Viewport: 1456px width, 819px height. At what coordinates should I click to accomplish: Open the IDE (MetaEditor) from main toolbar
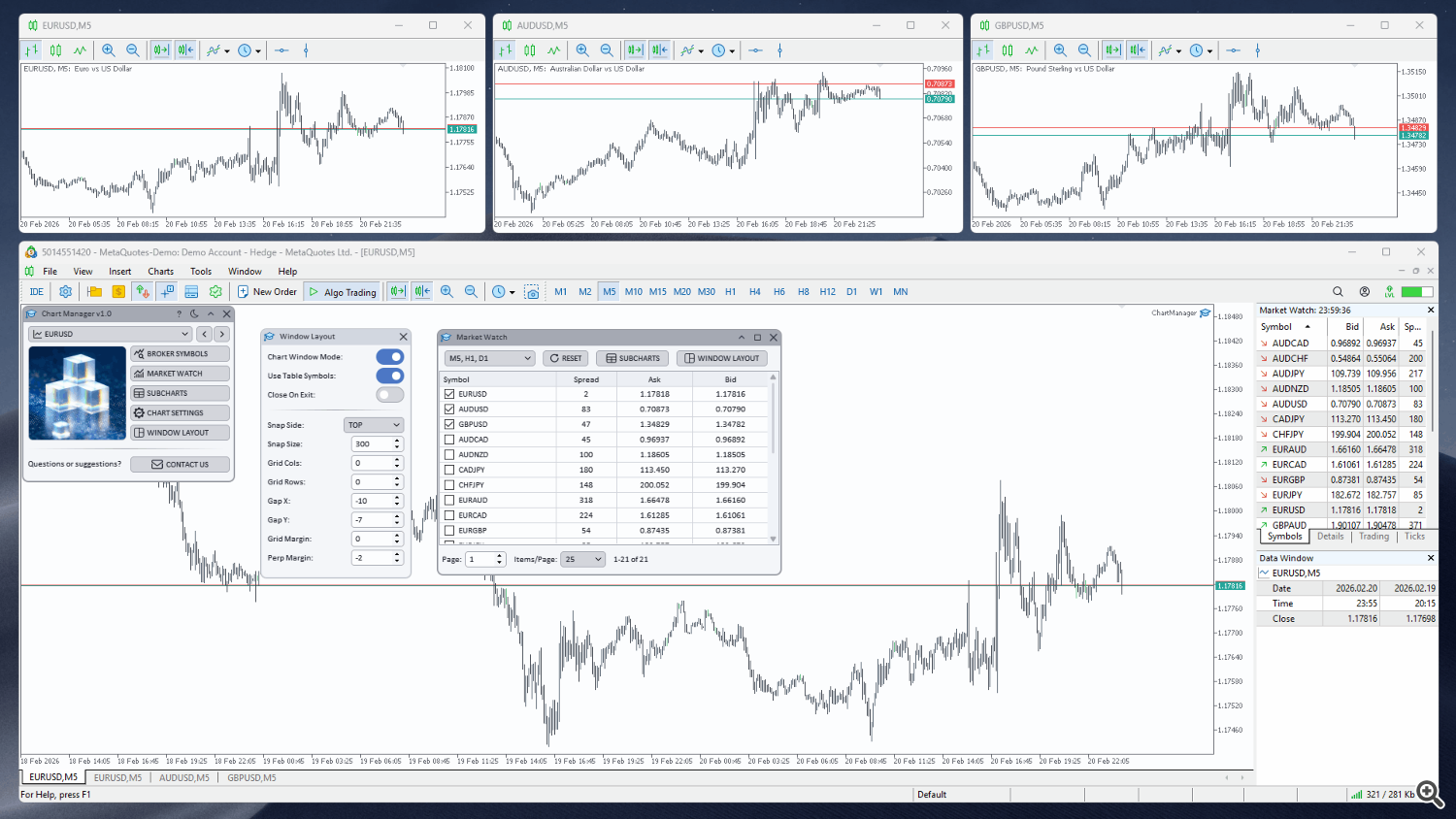(37, 291)
